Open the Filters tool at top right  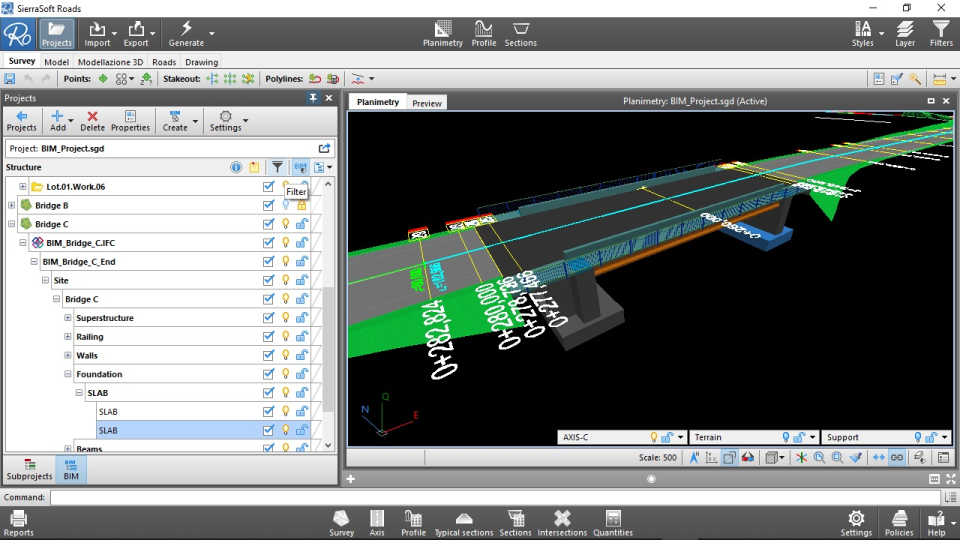[941, 33]
